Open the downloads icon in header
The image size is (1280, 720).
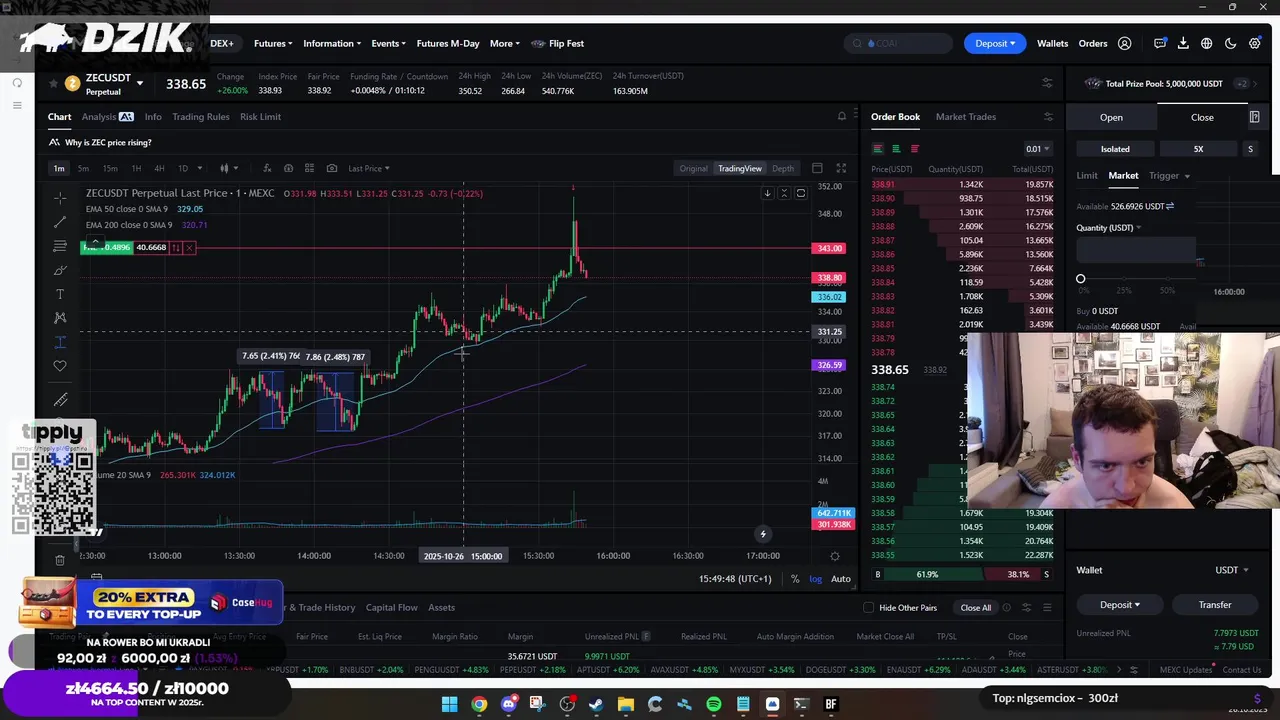click(1183, 44)
